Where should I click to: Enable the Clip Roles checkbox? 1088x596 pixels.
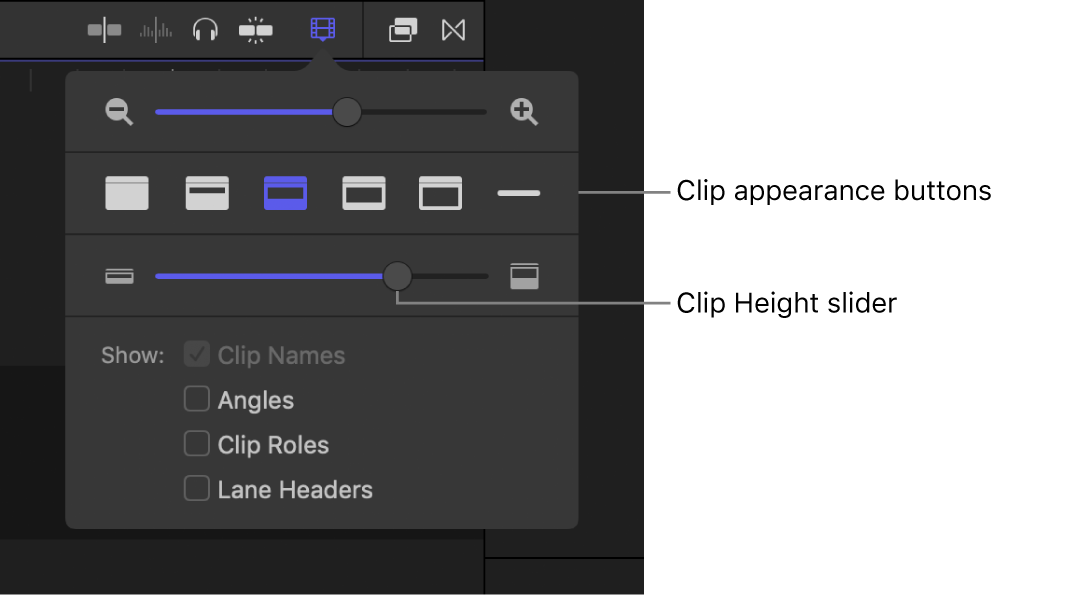tap(197, 444)
